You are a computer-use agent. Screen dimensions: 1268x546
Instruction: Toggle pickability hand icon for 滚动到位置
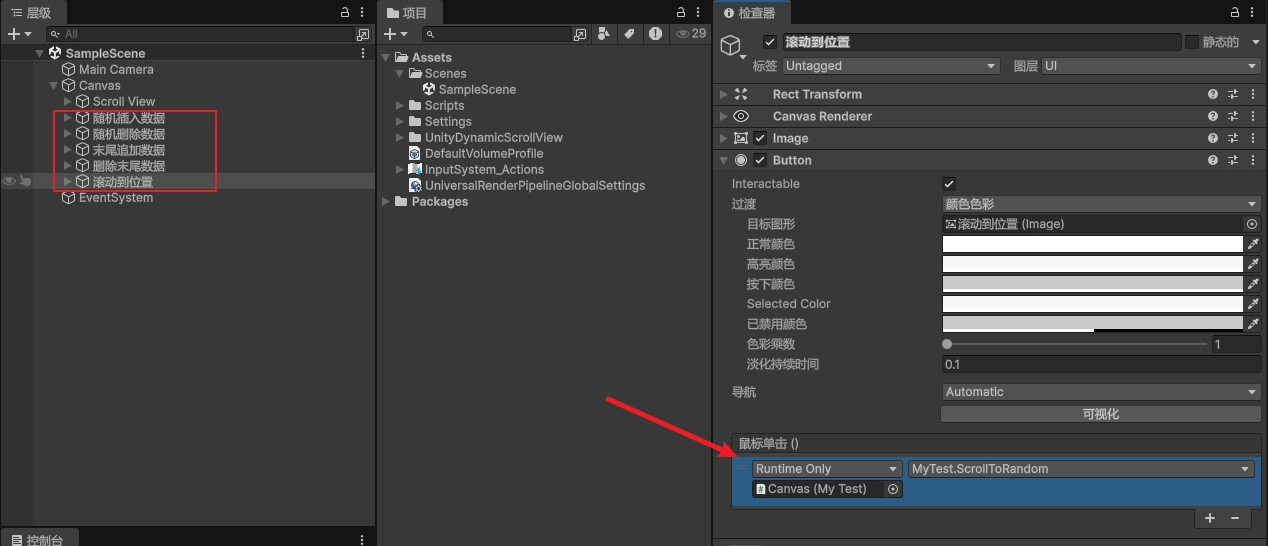25,182
